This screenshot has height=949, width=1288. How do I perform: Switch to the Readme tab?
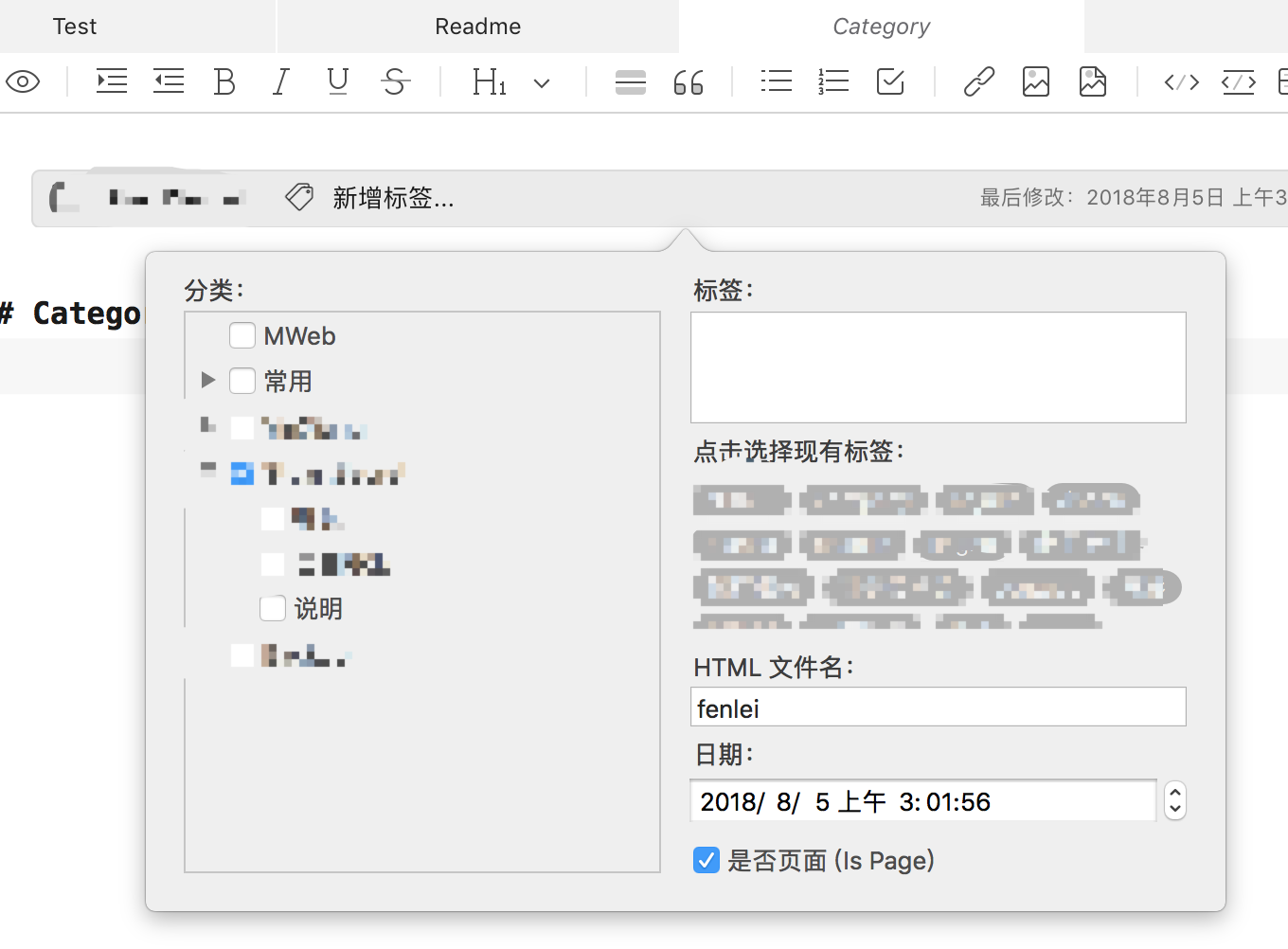[477, 27]
